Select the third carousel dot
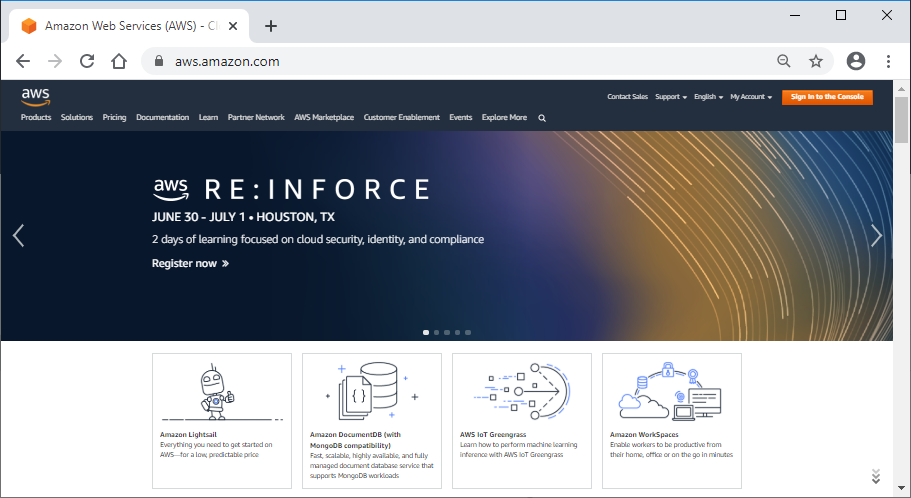 pos(447,332)
